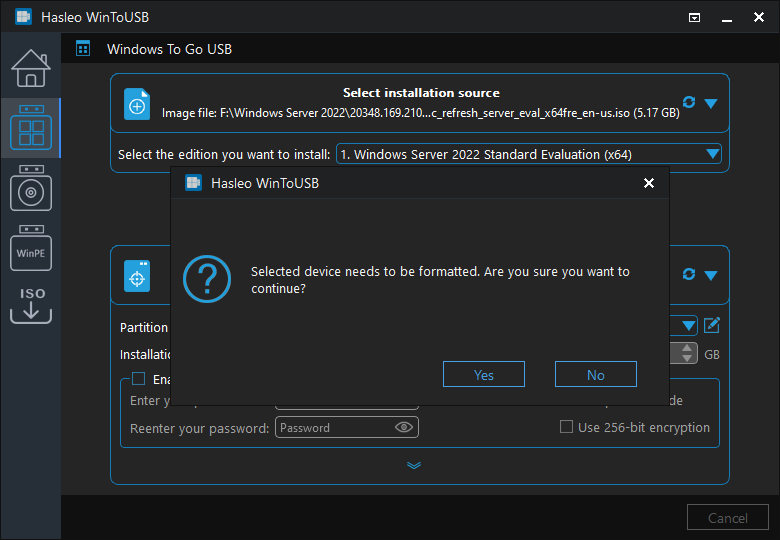The image size is (780, 540).
Task: Select the WinPE bootable USB sidebar icon
Action: pos(30,252)
